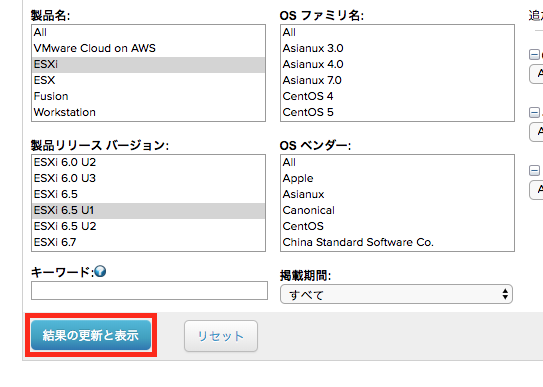Select Asianux 3.0 OS family
The width and height of the screenshot is (543, 387).
[397, 48]
